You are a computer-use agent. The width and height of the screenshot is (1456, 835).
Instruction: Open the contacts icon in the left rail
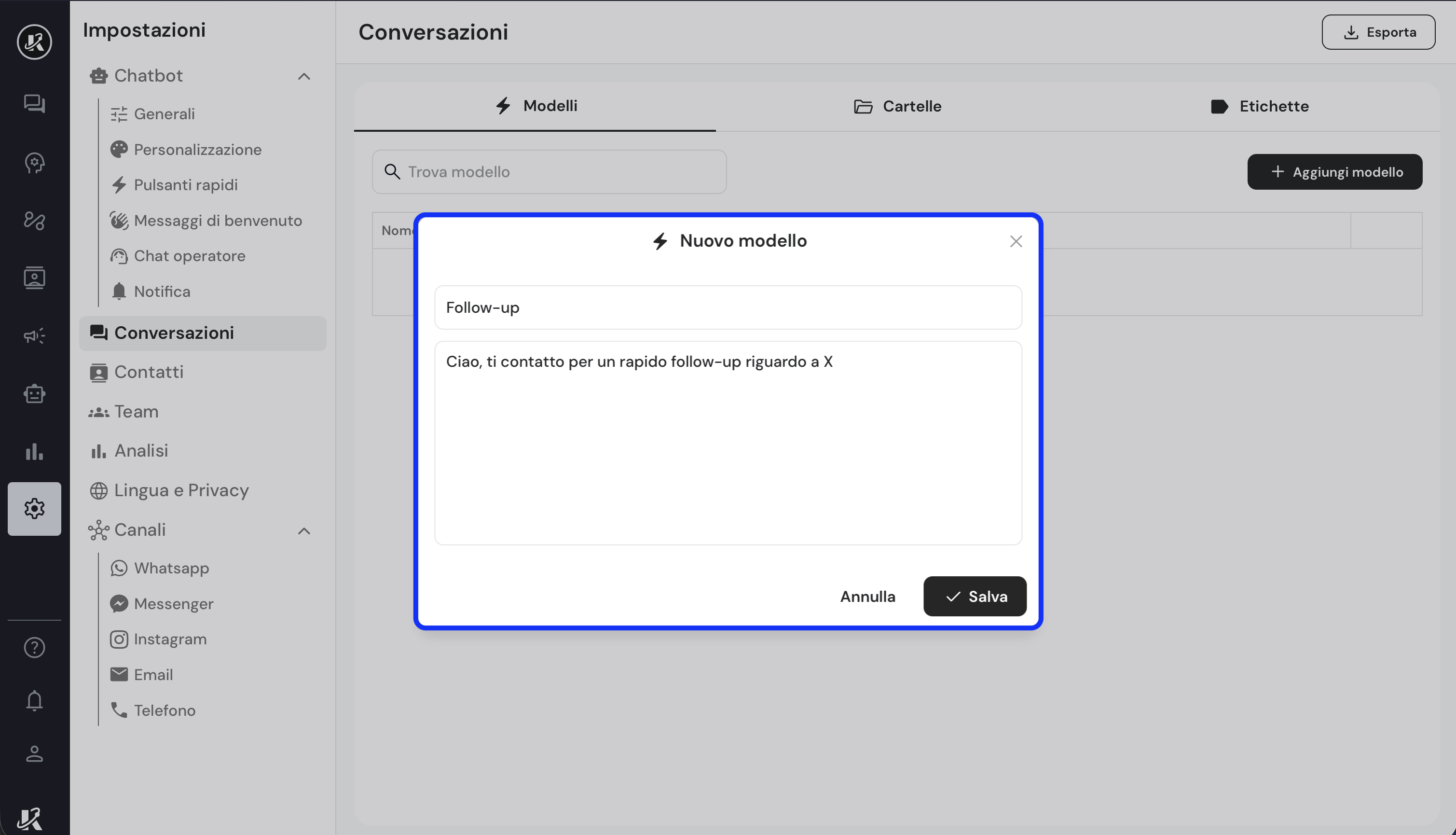(34, 278)
